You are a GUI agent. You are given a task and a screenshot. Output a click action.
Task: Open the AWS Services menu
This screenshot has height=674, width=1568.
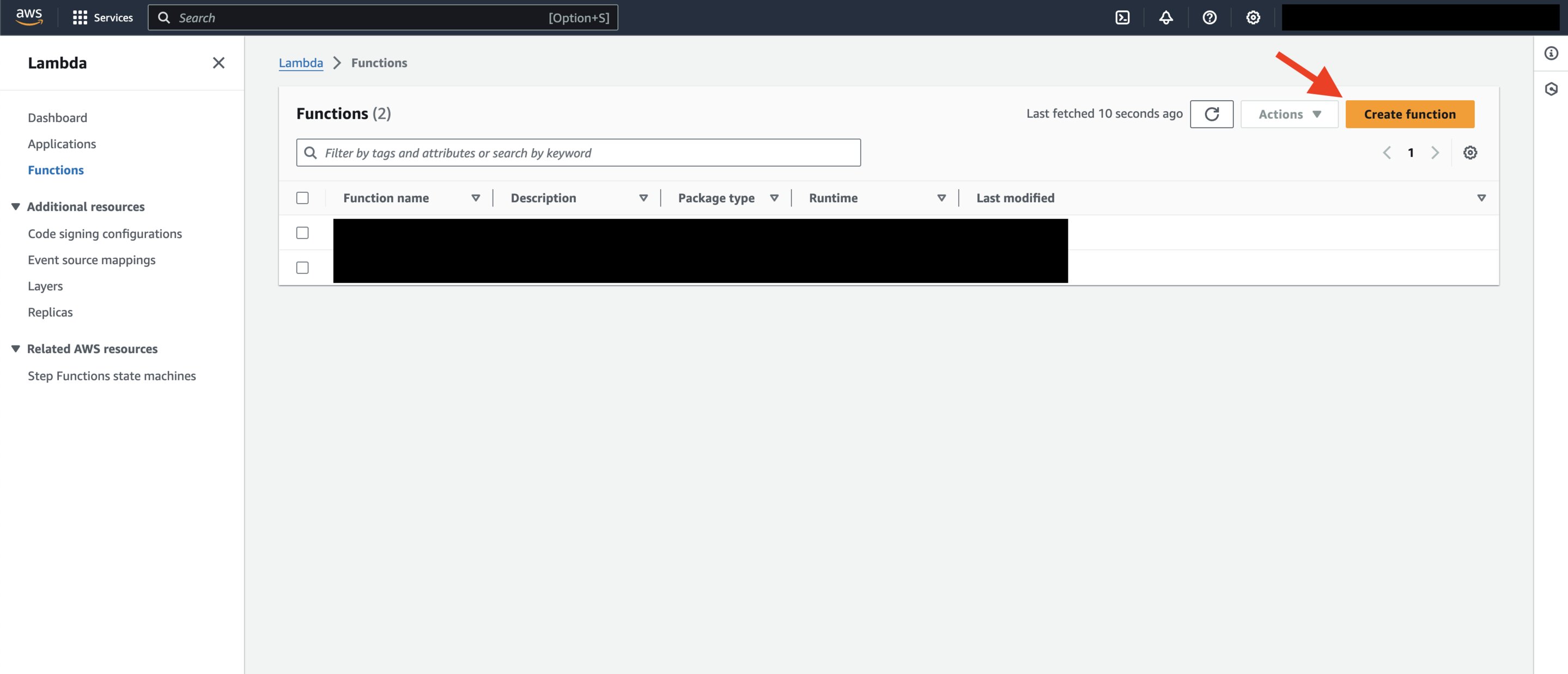101,17
